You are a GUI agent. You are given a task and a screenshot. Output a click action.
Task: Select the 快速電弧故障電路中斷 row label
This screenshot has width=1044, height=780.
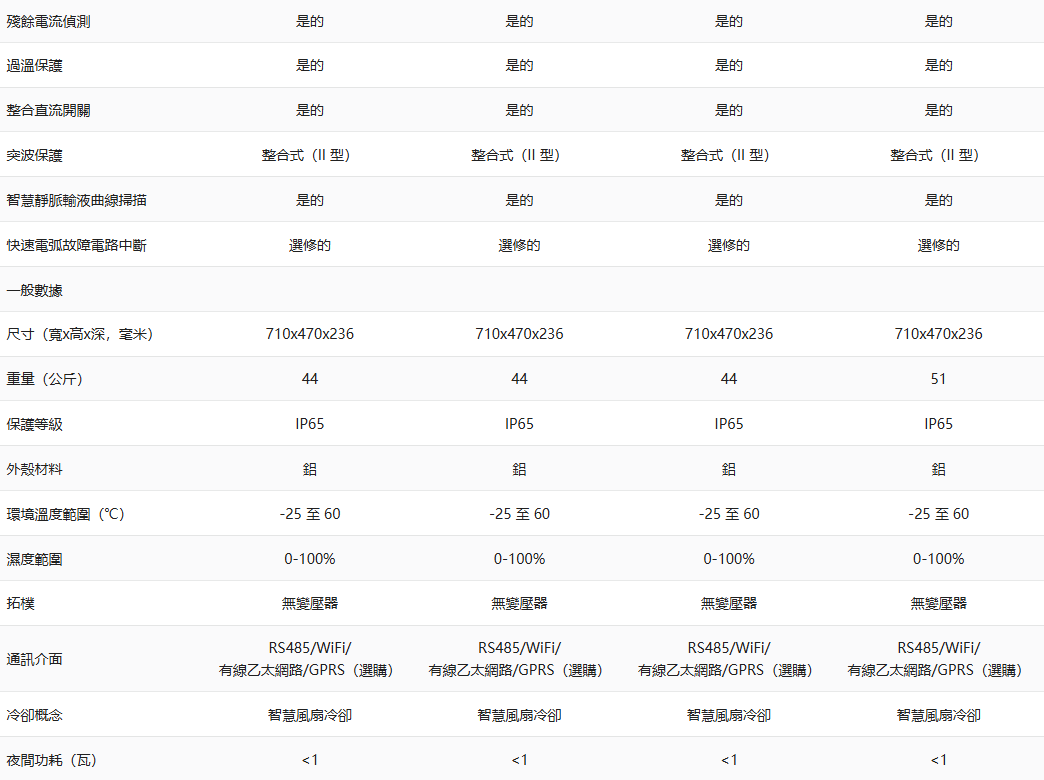point(76,245)
